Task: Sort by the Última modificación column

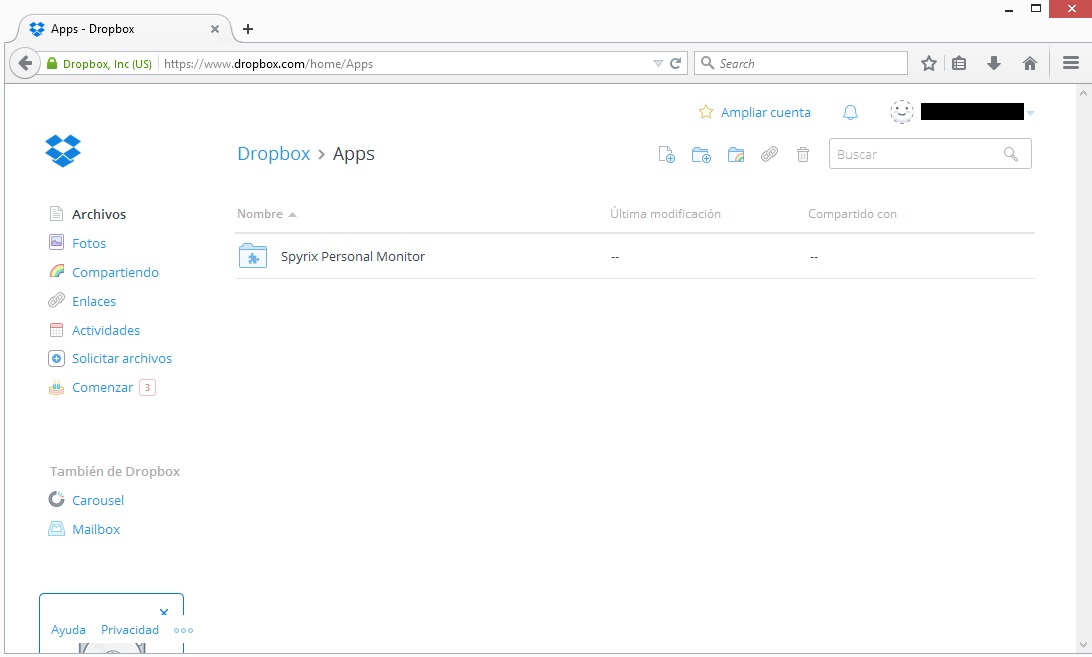Action: 665,214
